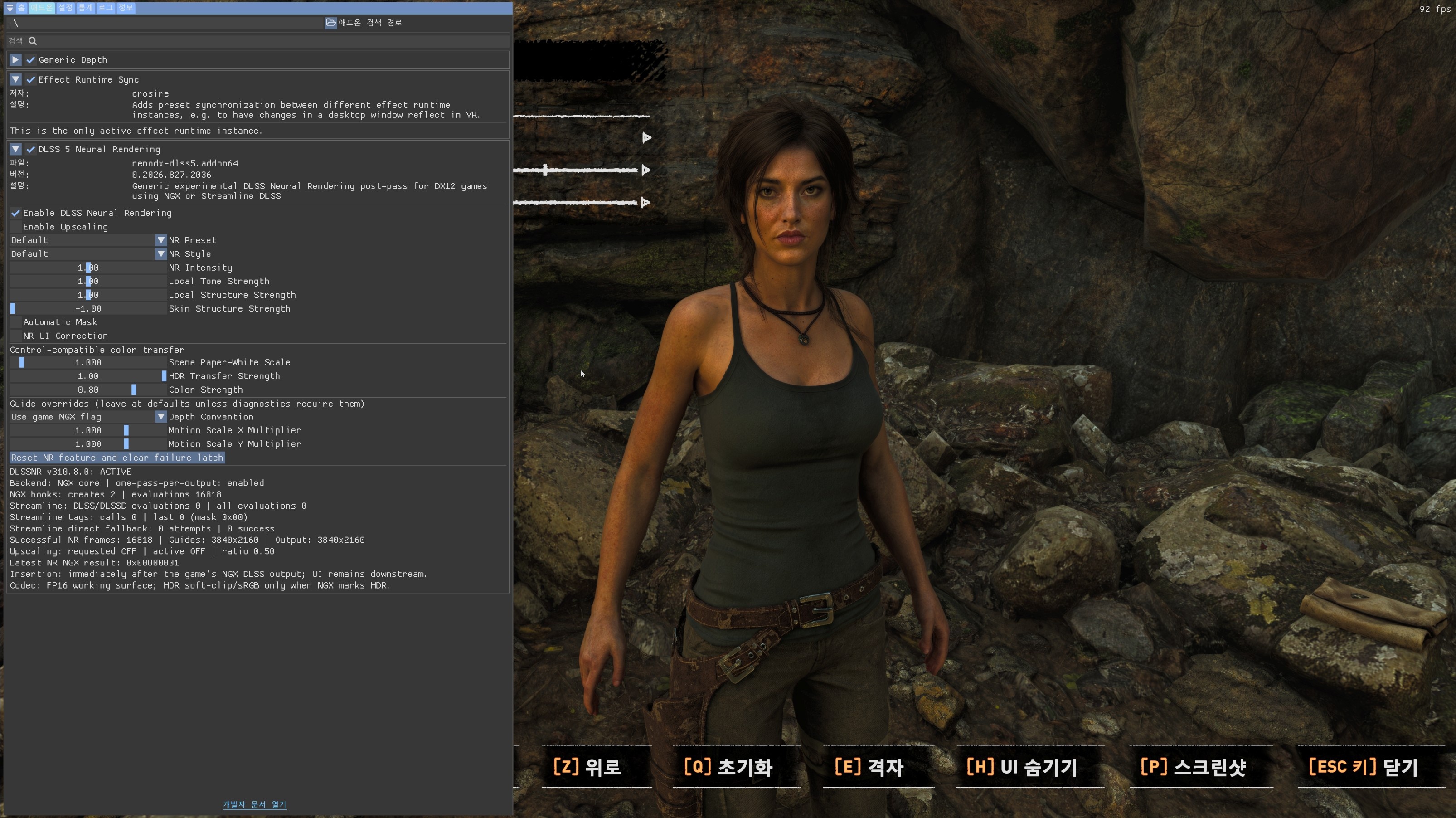Click the Latest NR NGX result line
Screen dimensions: 1456x818
click(94, 563)
